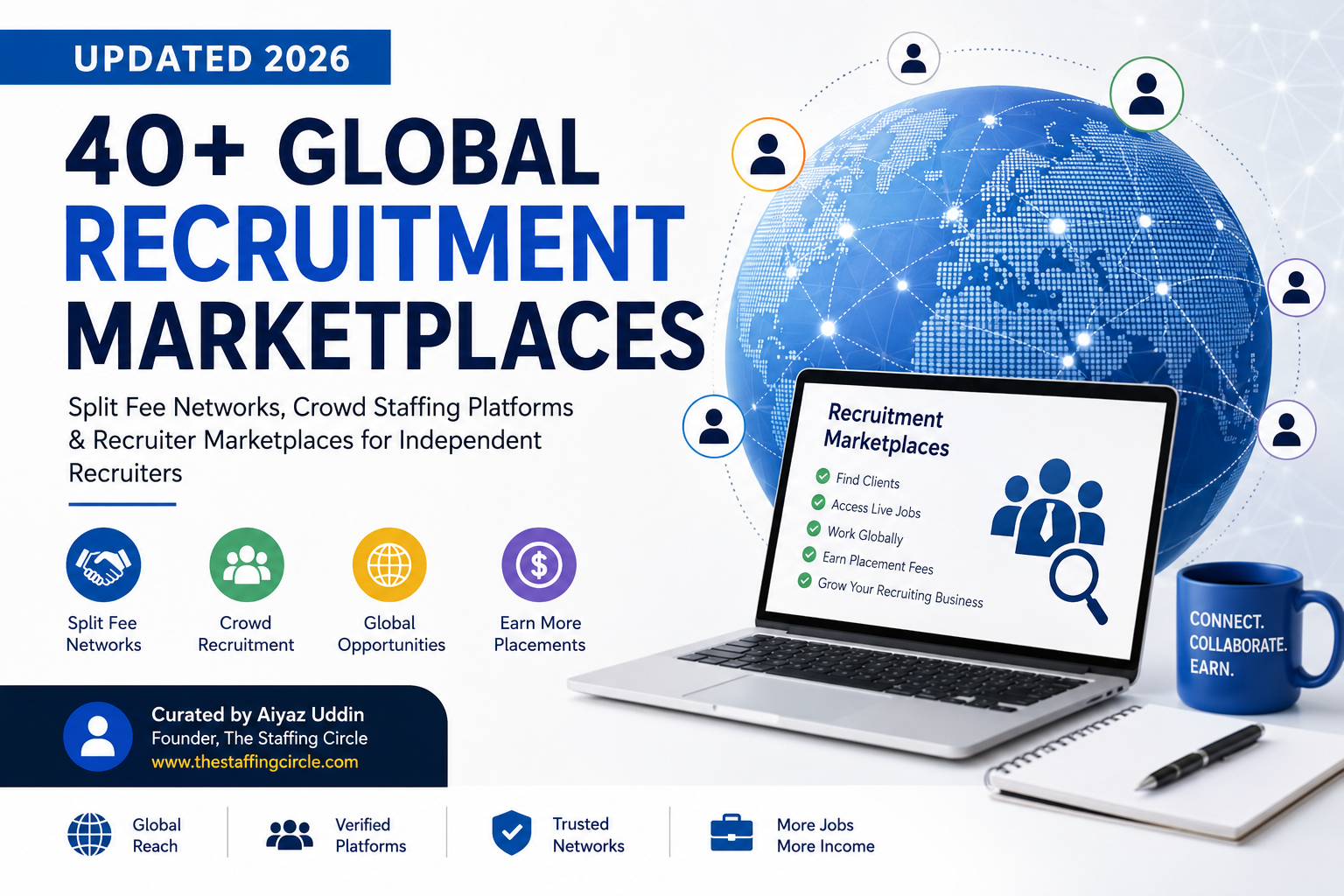Click the green-ringed user avatar on the globe
The image size is (1344, 896).
point(1146,94)
